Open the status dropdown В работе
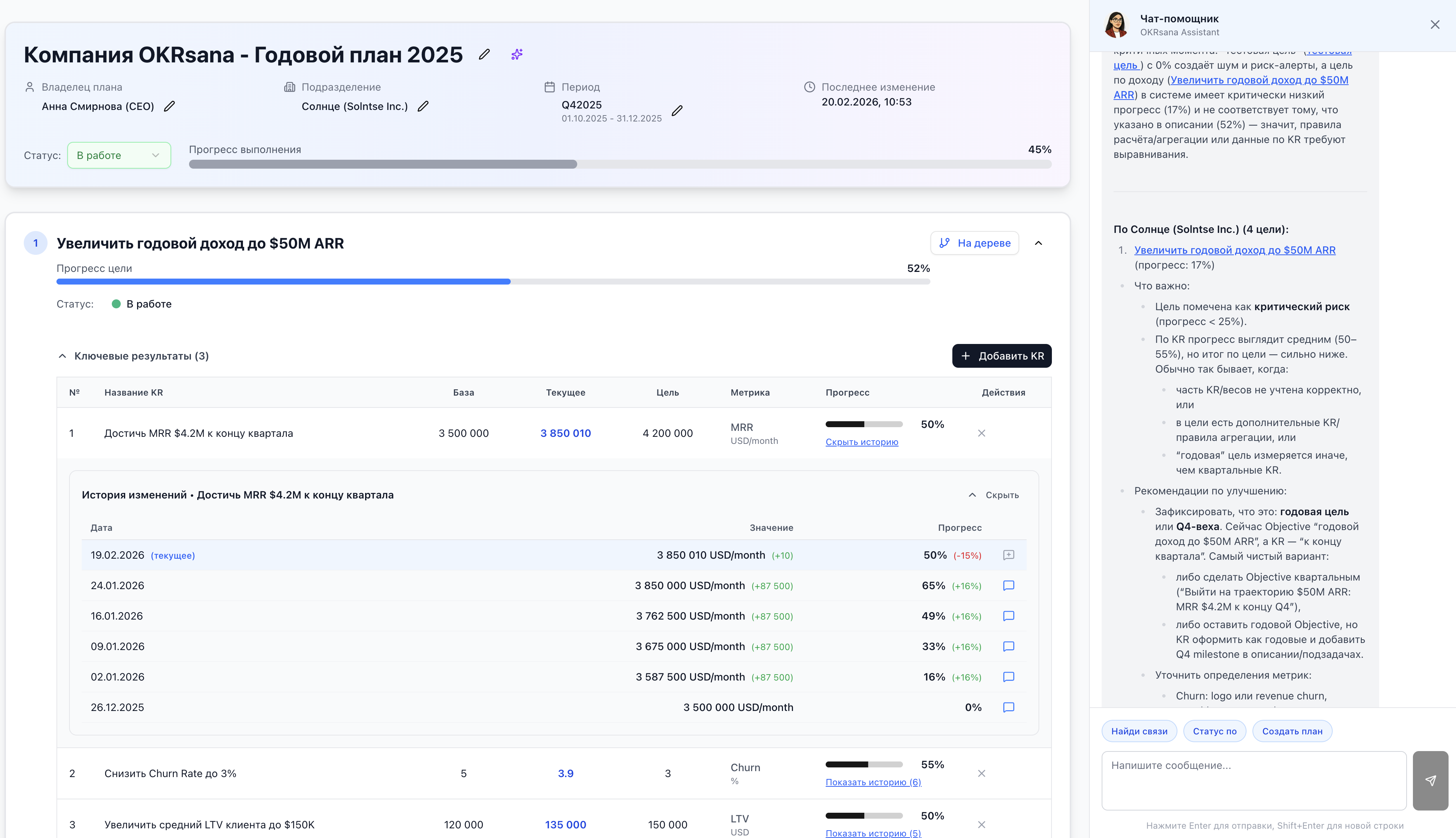Screen dimensions: 1456x838 [x=118, y=155]
